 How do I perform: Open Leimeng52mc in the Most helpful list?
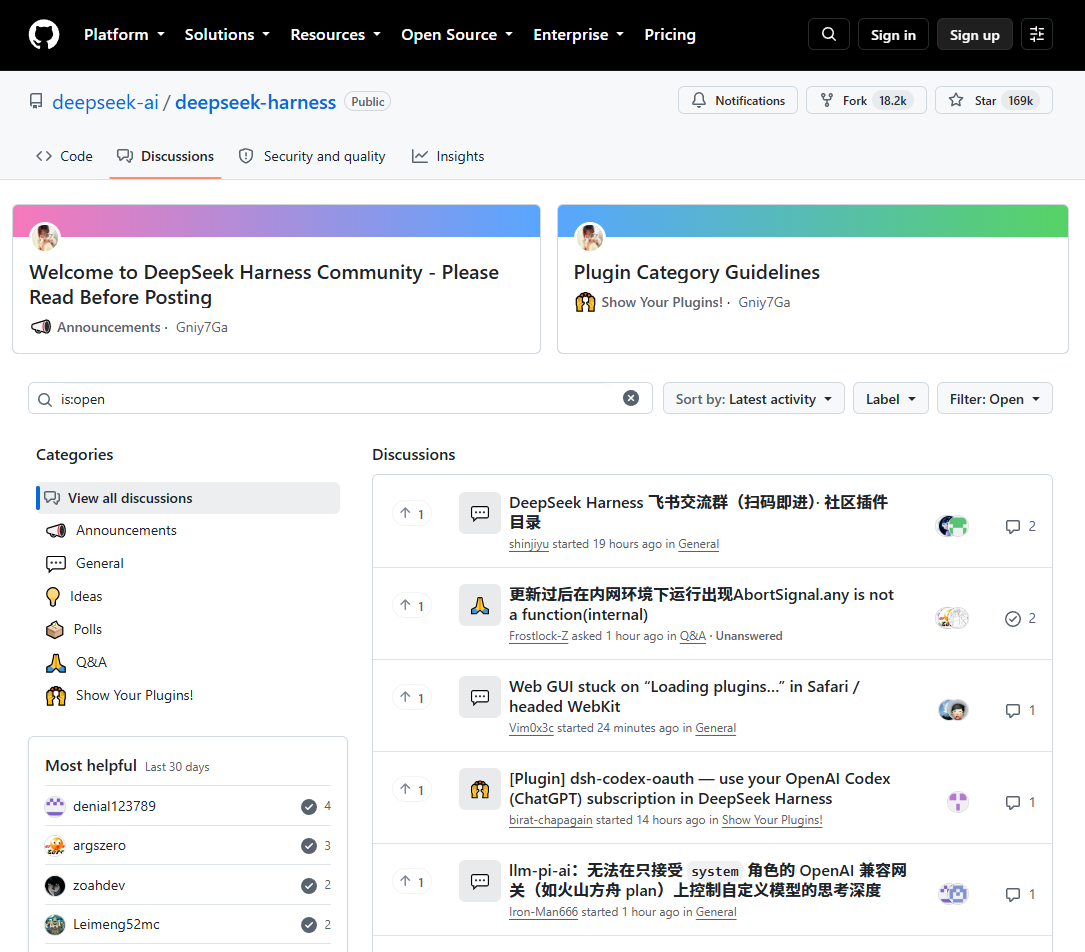116,925
